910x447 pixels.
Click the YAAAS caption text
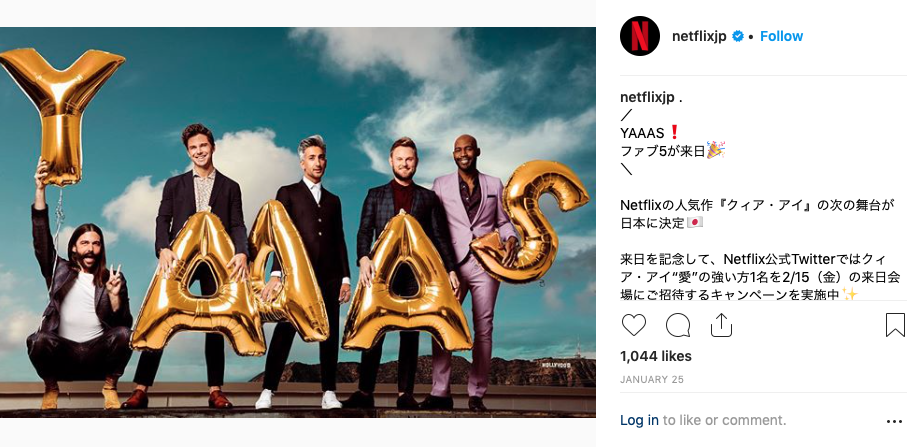point(642,134)
